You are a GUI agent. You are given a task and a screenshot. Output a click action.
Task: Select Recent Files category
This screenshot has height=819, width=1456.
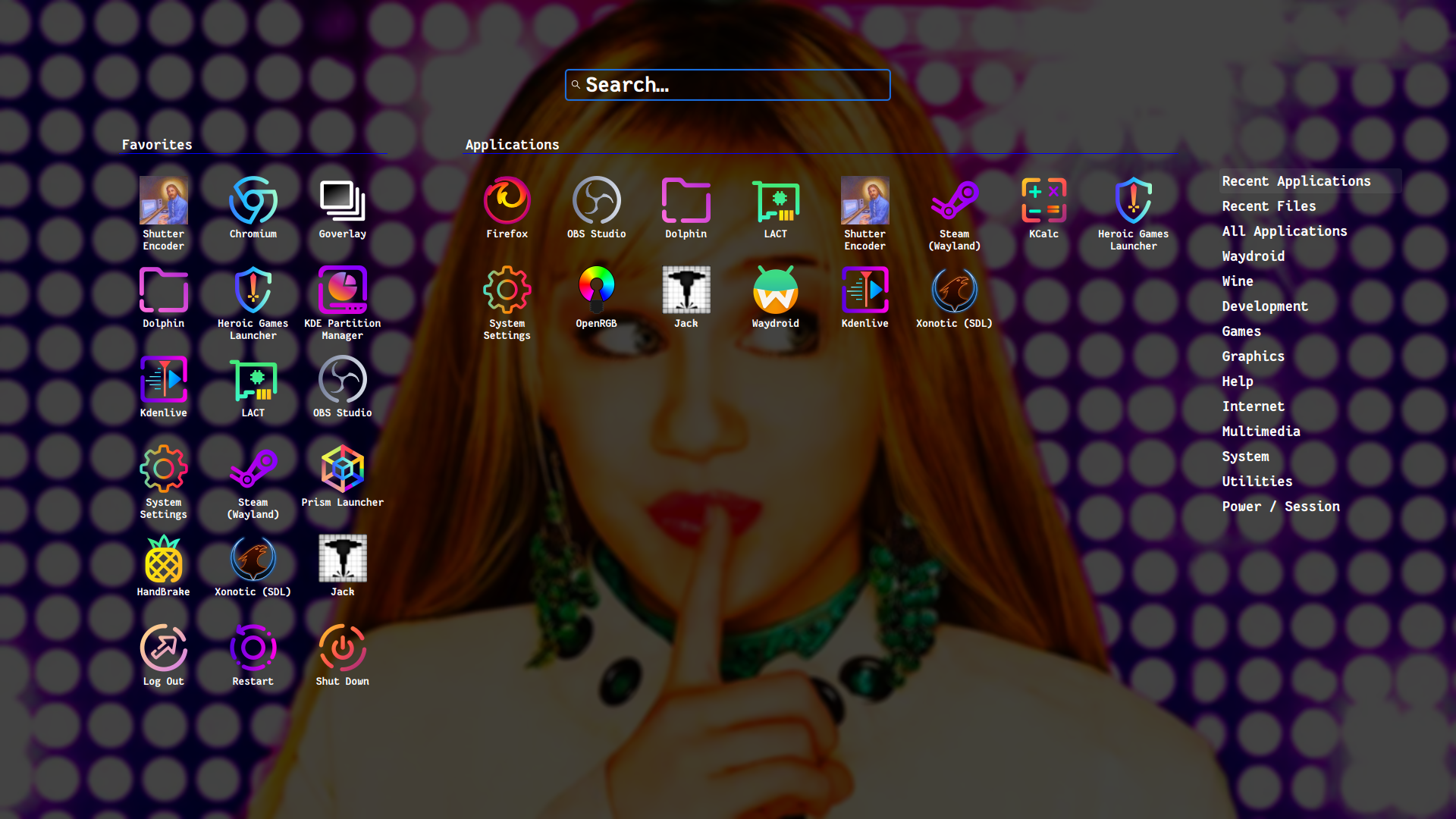(x=1269, y=206)
